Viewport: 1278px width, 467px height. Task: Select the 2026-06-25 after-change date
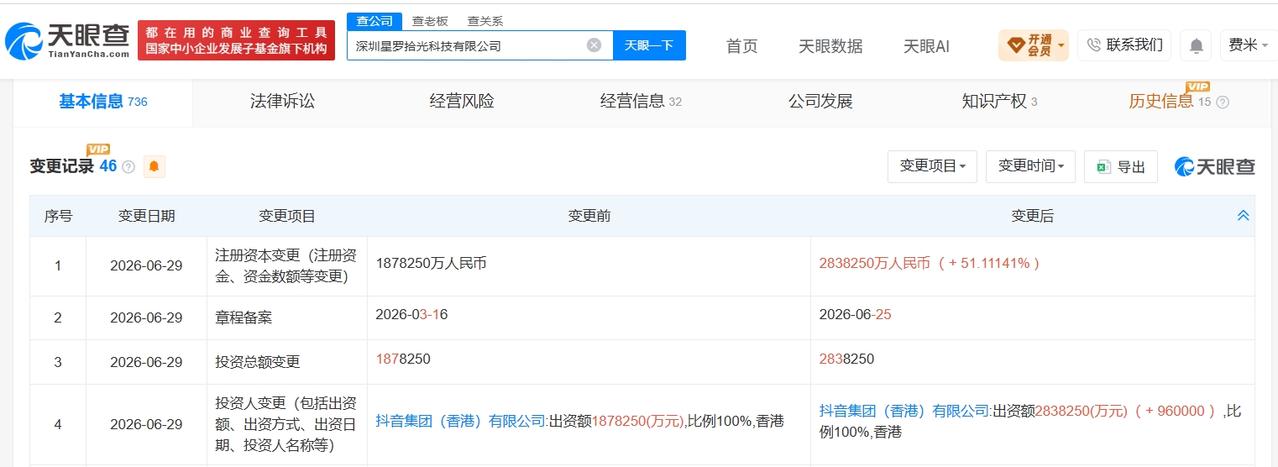(x=855, y=314)
